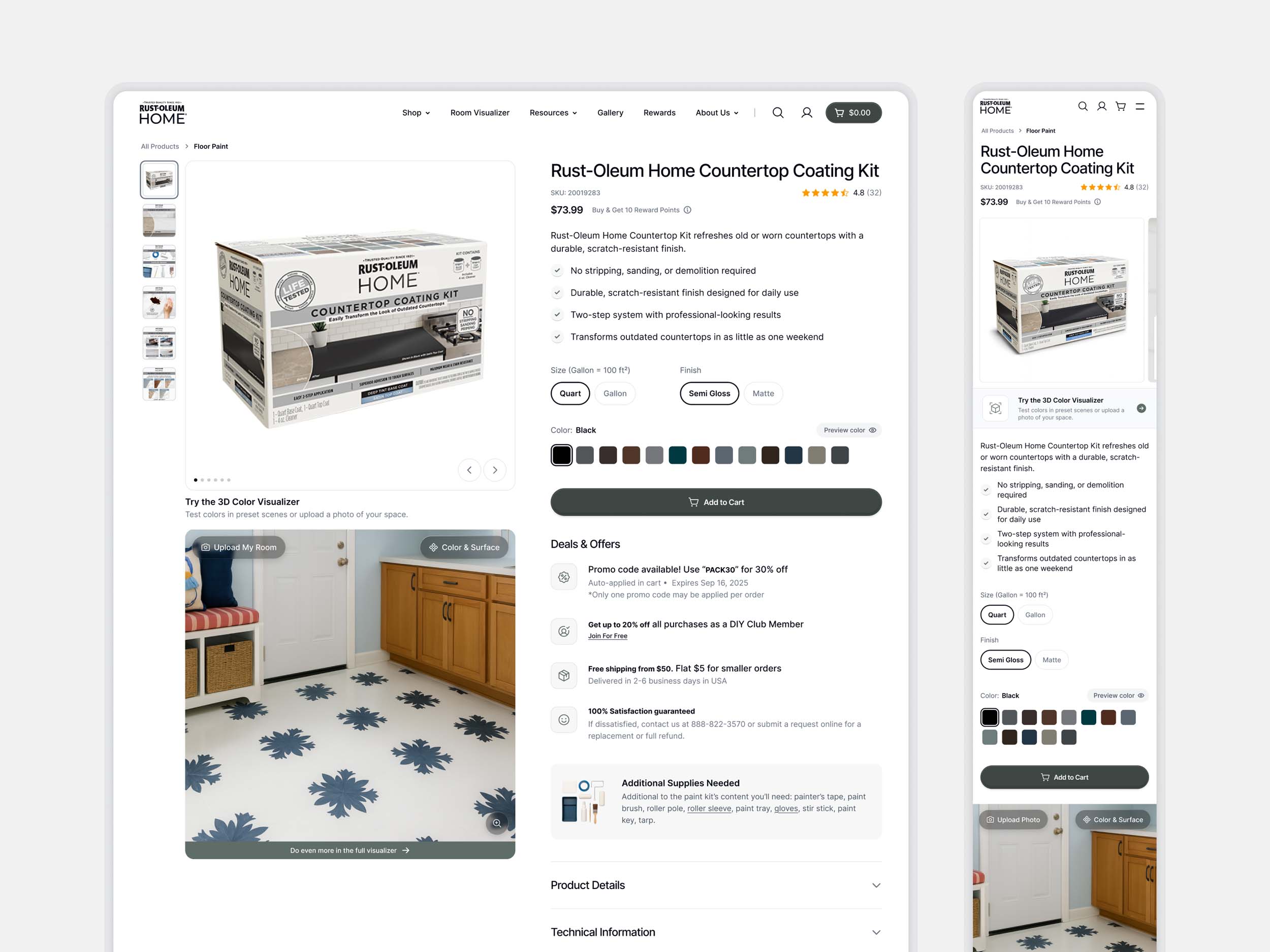Click the desktop Add to Cart button
Viewport: 1270px width, 952px height.
click(715, 502)
